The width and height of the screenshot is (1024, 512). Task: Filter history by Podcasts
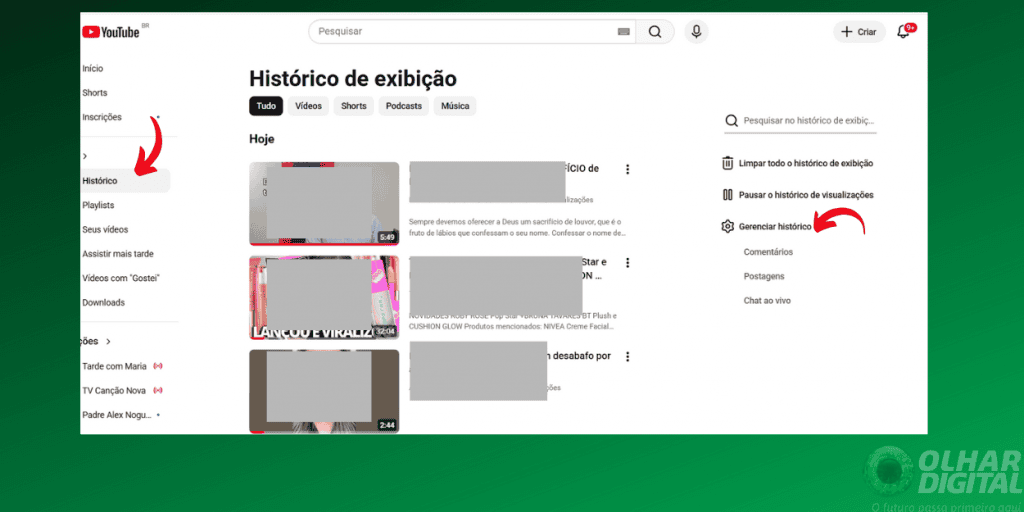(404, 106)
